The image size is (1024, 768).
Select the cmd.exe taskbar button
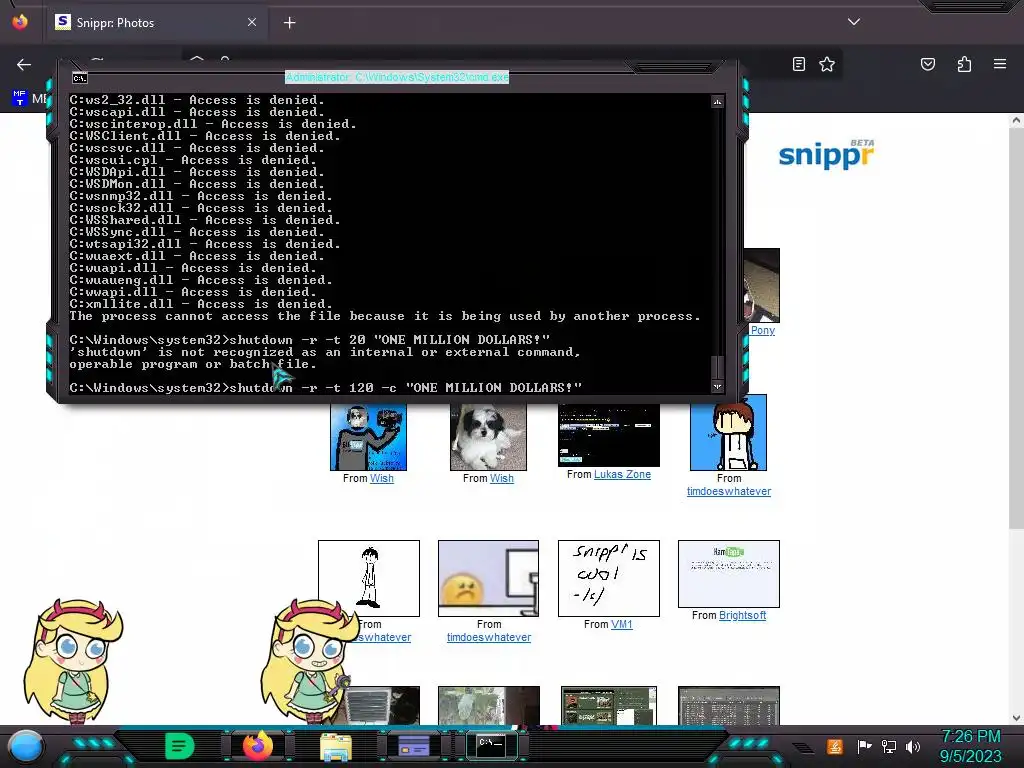(491, 745)
